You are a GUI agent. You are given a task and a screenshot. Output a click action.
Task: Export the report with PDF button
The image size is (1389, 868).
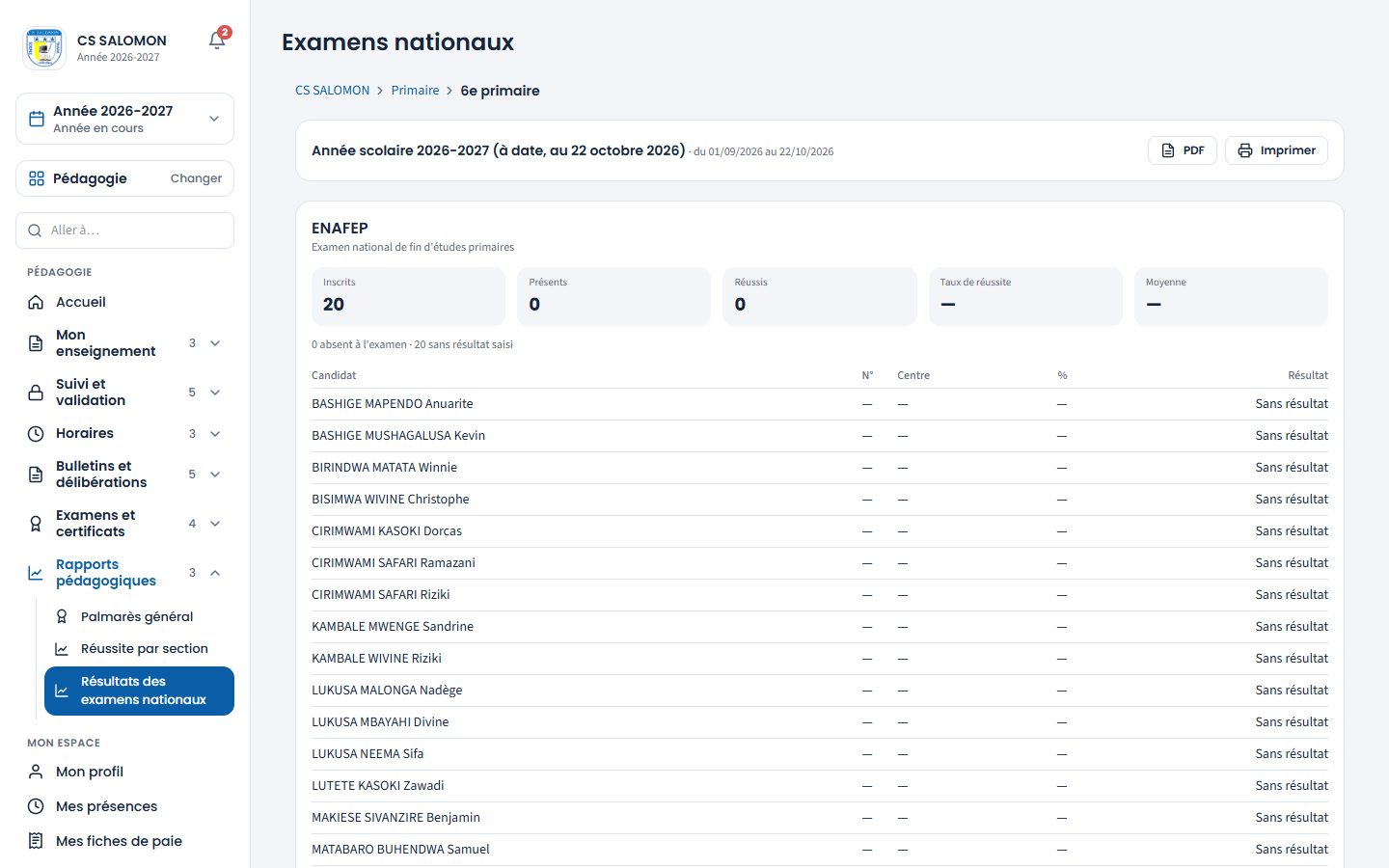1183,150
